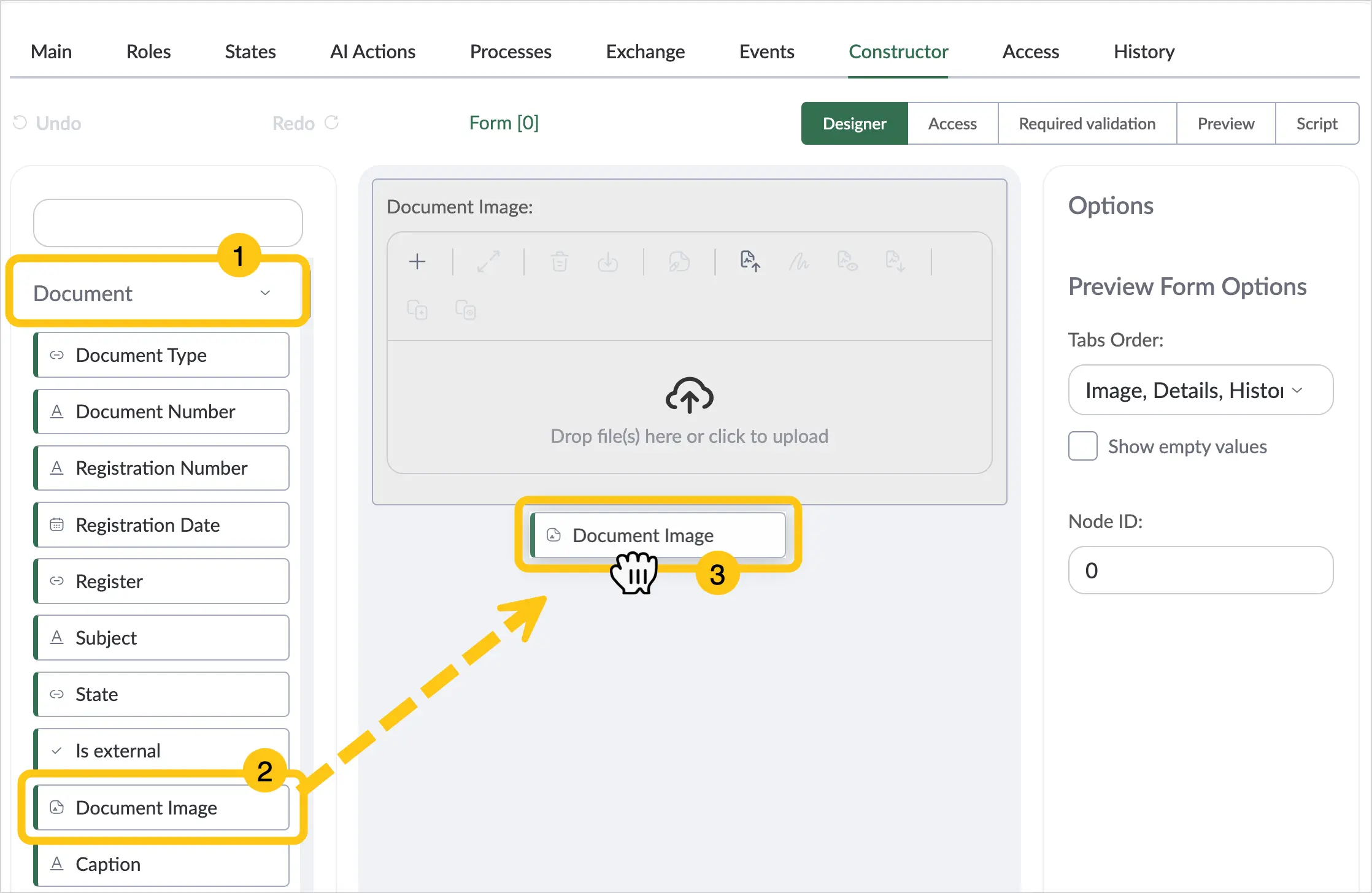The width and height of the screenshot is (1372, 893).
Task: Click text icon of Document Number field
Action: (x=57, y=412)
